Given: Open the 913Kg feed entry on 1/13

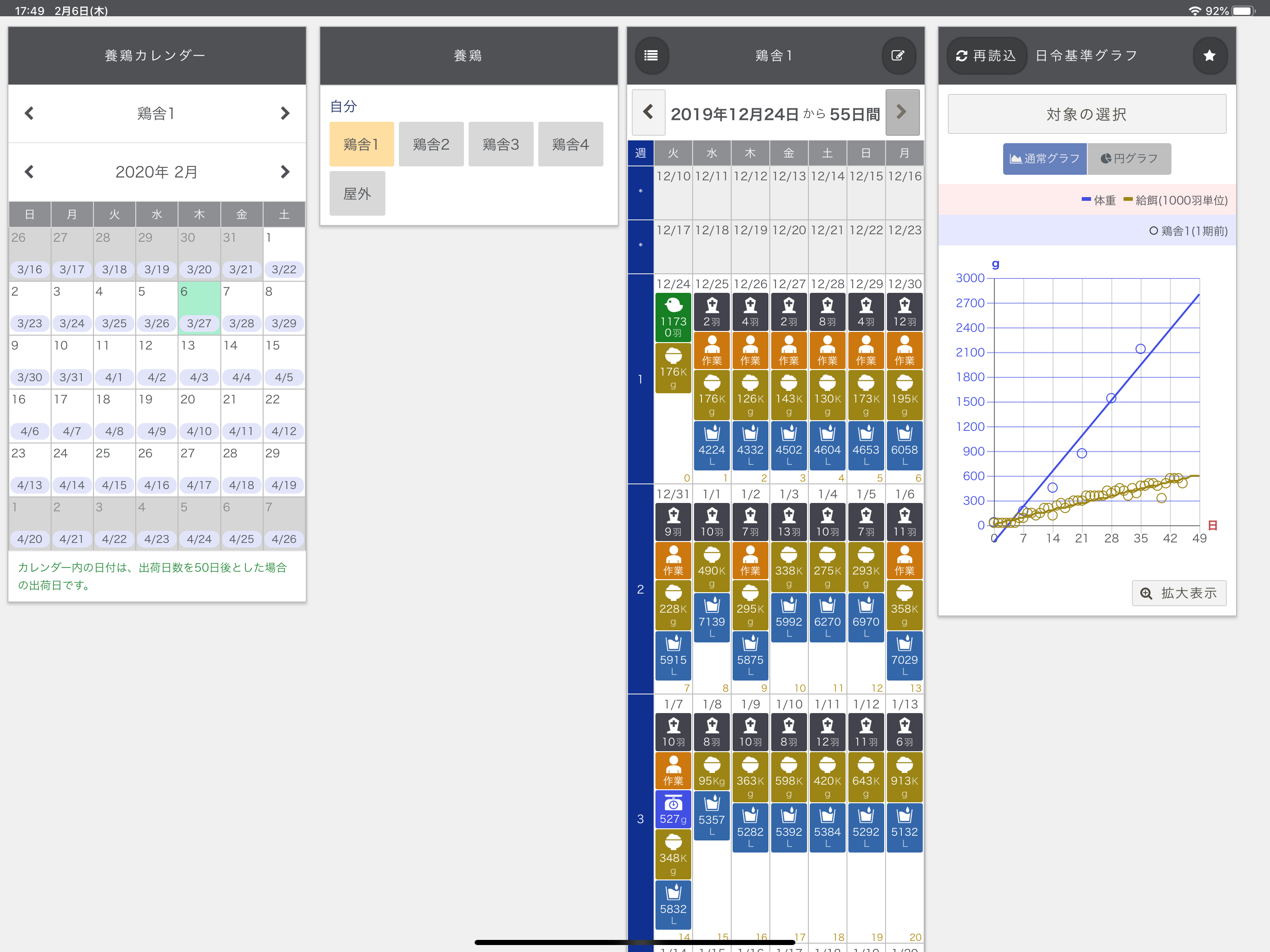Looking at the screenshot, I should (904, 777).
